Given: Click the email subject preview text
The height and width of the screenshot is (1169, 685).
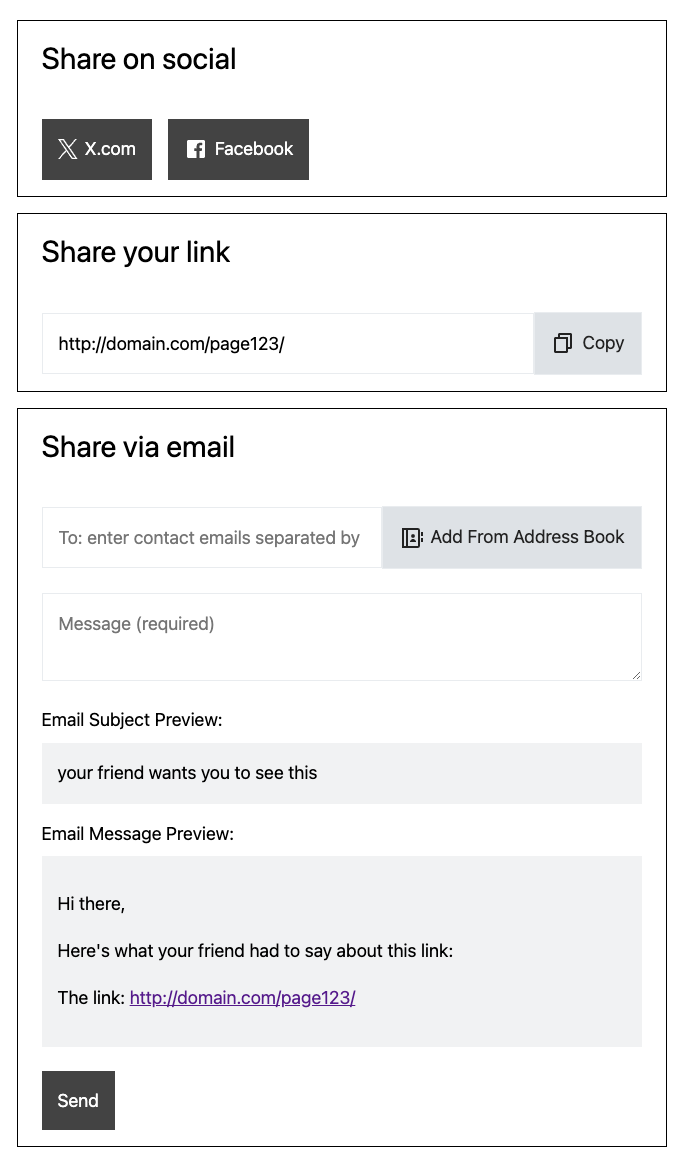Looking at the screenshot, I should click(187, 773).
